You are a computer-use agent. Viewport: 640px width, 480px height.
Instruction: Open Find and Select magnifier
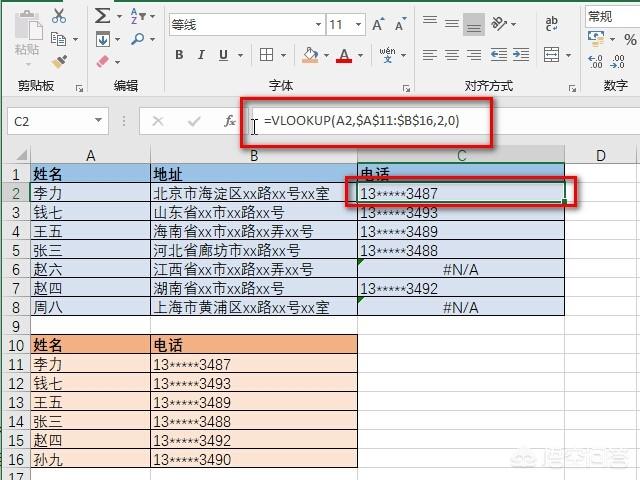138,39
